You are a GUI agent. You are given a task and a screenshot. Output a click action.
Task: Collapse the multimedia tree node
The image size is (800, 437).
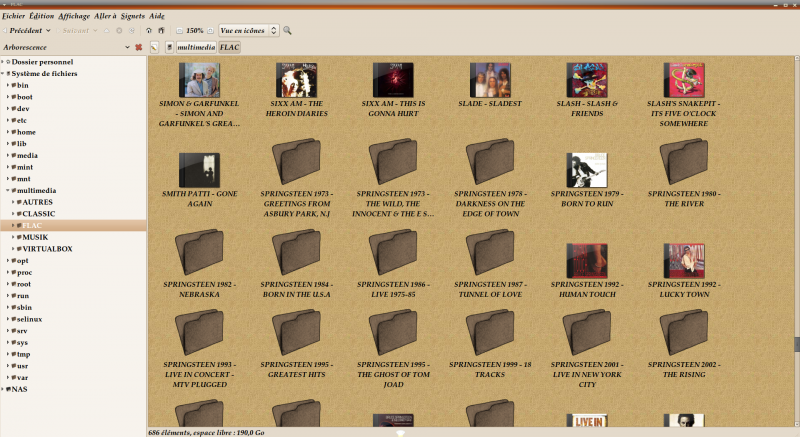pos(8,190)
